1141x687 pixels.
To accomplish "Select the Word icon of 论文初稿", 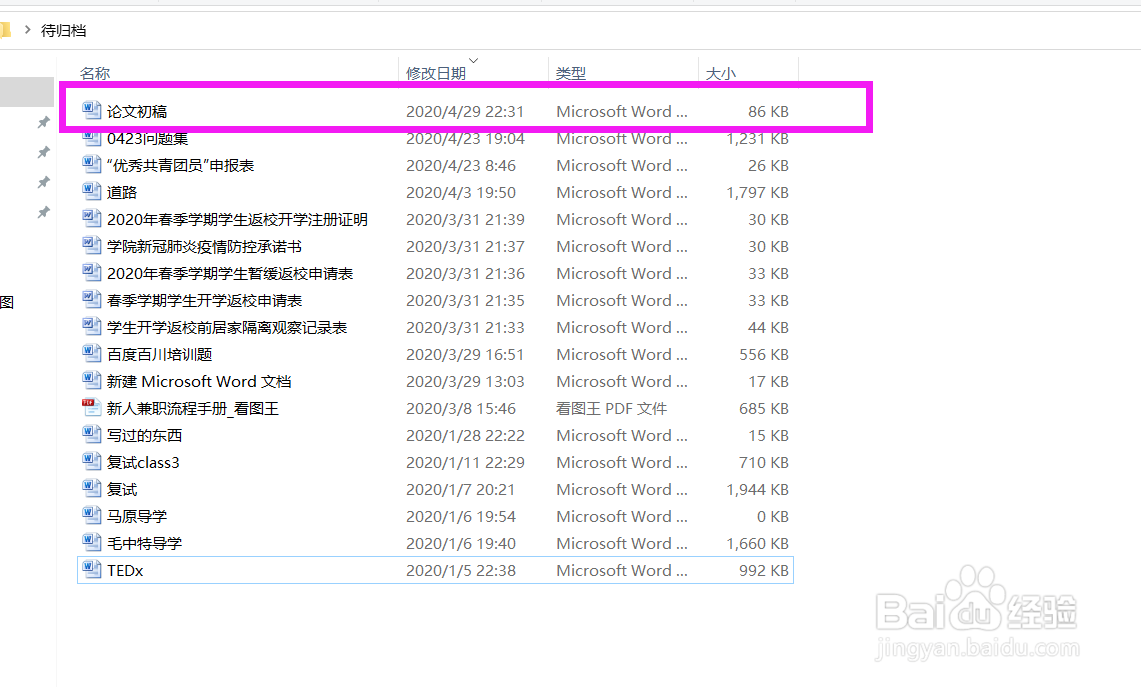I will 91,111.
